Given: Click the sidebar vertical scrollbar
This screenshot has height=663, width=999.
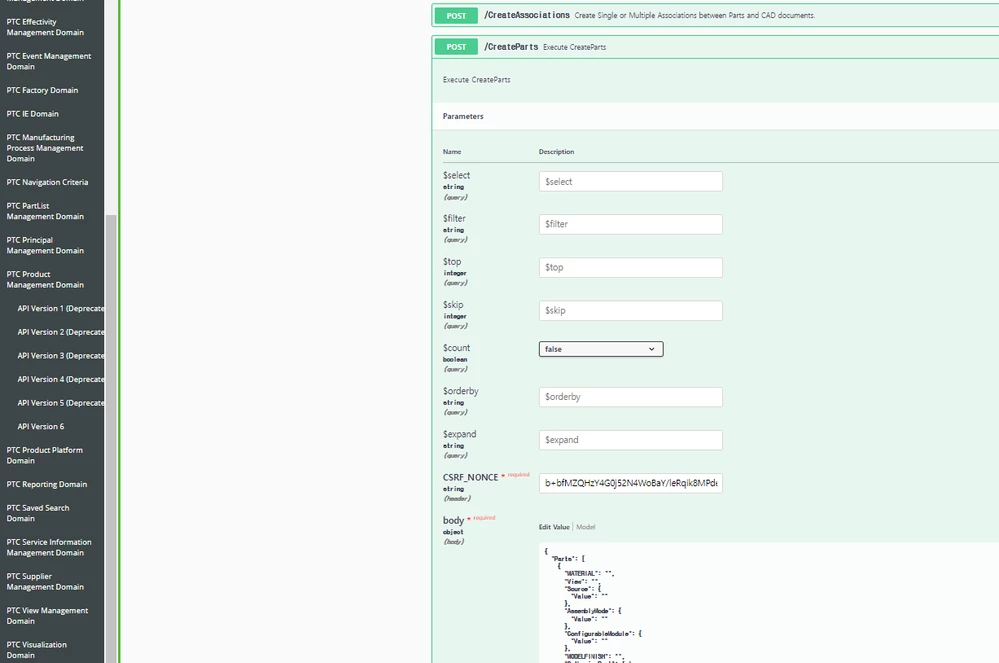Looking at the screenshot, I should tap(111, 439).
